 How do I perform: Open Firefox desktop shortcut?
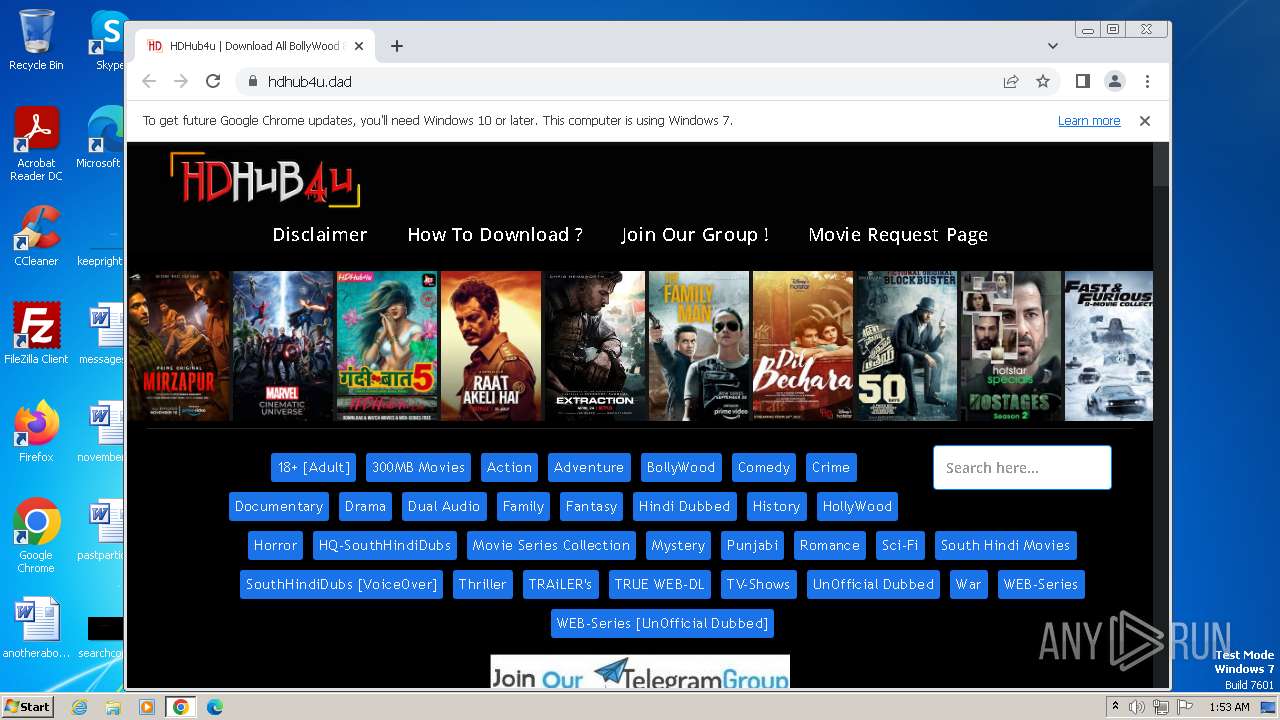[36, 432]
